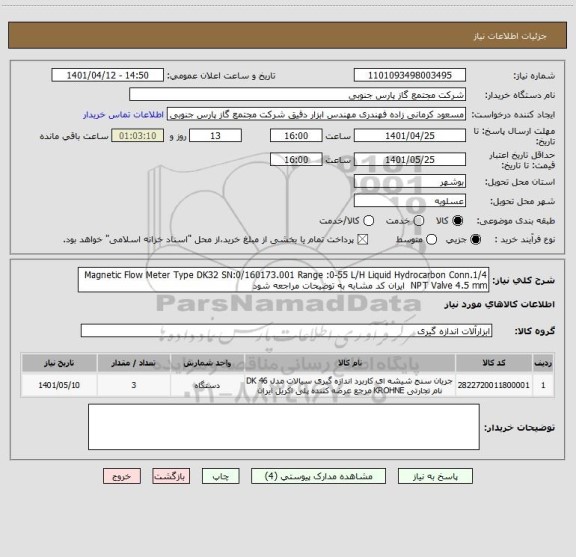The width and height of the screenshot is (576, 557).
Task: Click the ردیف column header
Action: 543,363
